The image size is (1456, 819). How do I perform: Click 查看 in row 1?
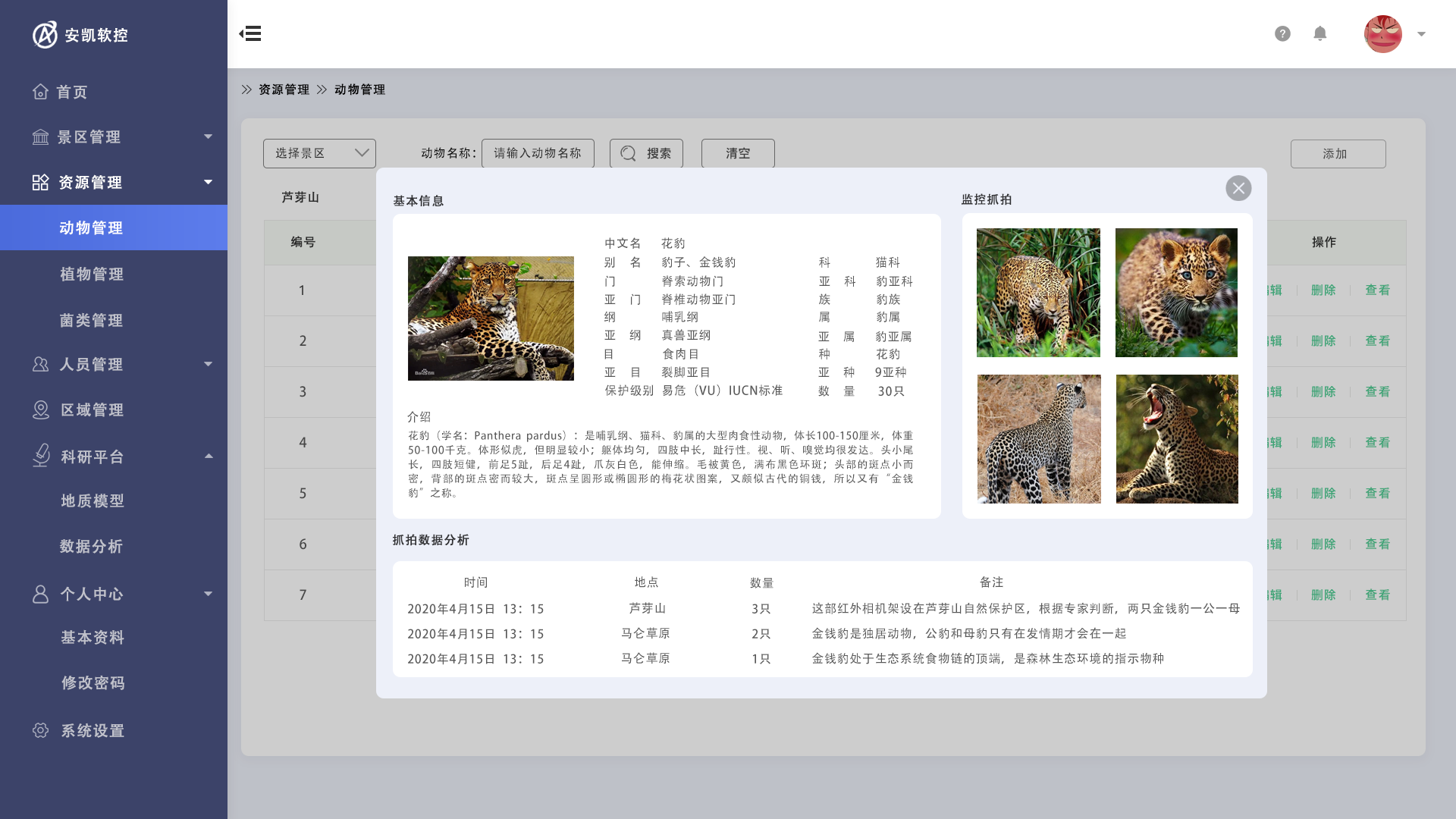[1377, 290]
